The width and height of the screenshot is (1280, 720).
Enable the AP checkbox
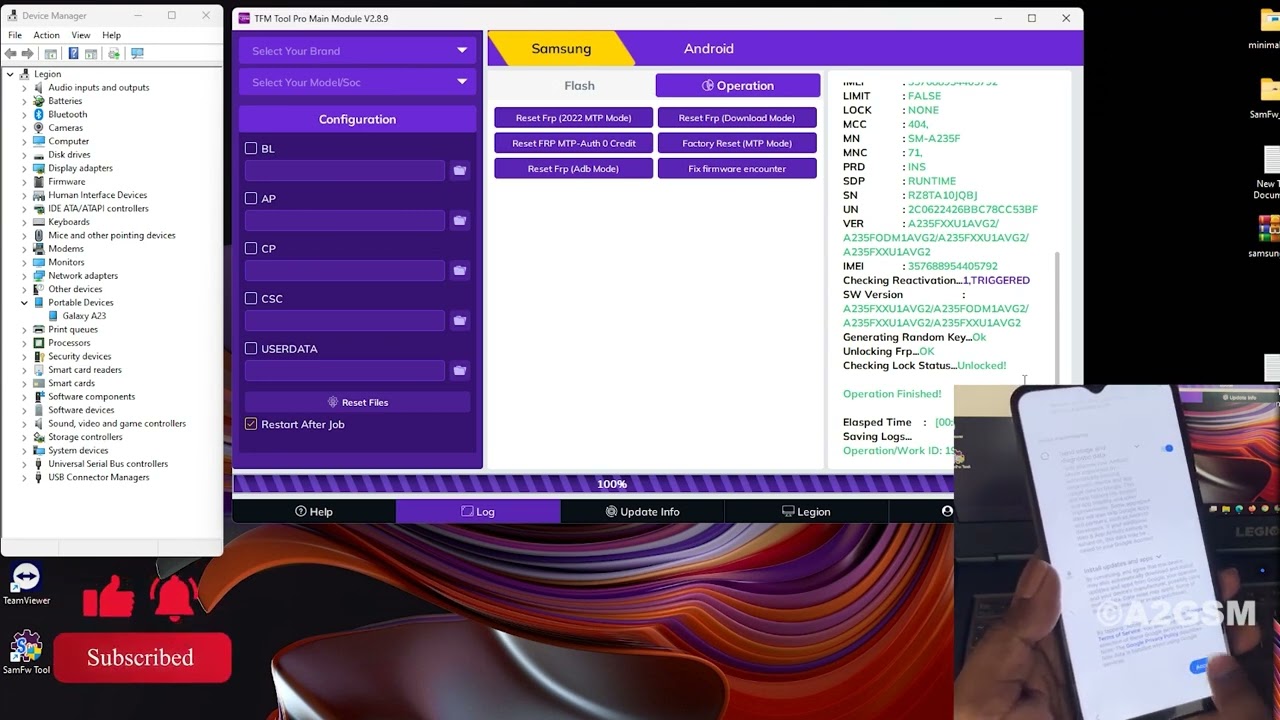(x=251, y=198)
